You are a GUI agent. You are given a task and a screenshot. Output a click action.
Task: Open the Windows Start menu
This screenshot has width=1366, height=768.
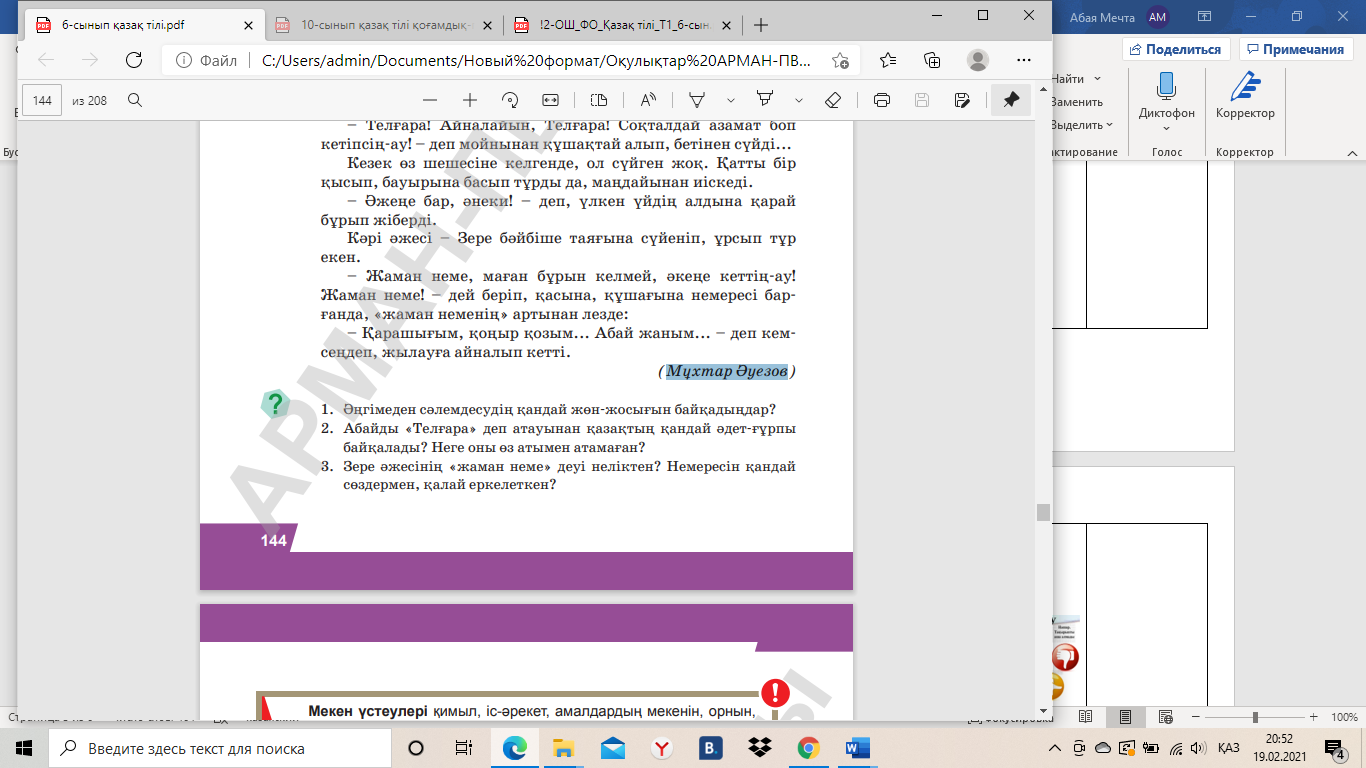(24, 748)
